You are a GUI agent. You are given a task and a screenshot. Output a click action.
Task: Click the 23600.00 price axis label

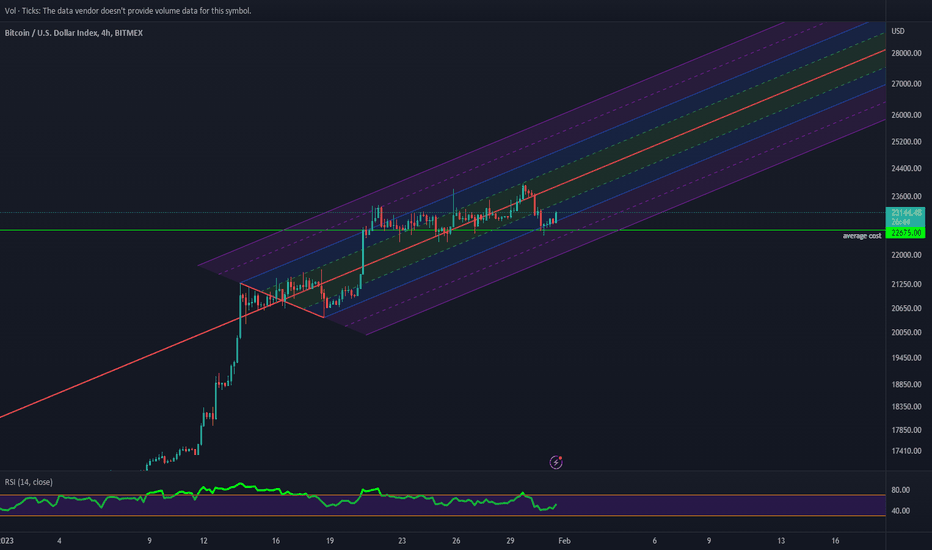pyautogui.click(x=906, y=196)
